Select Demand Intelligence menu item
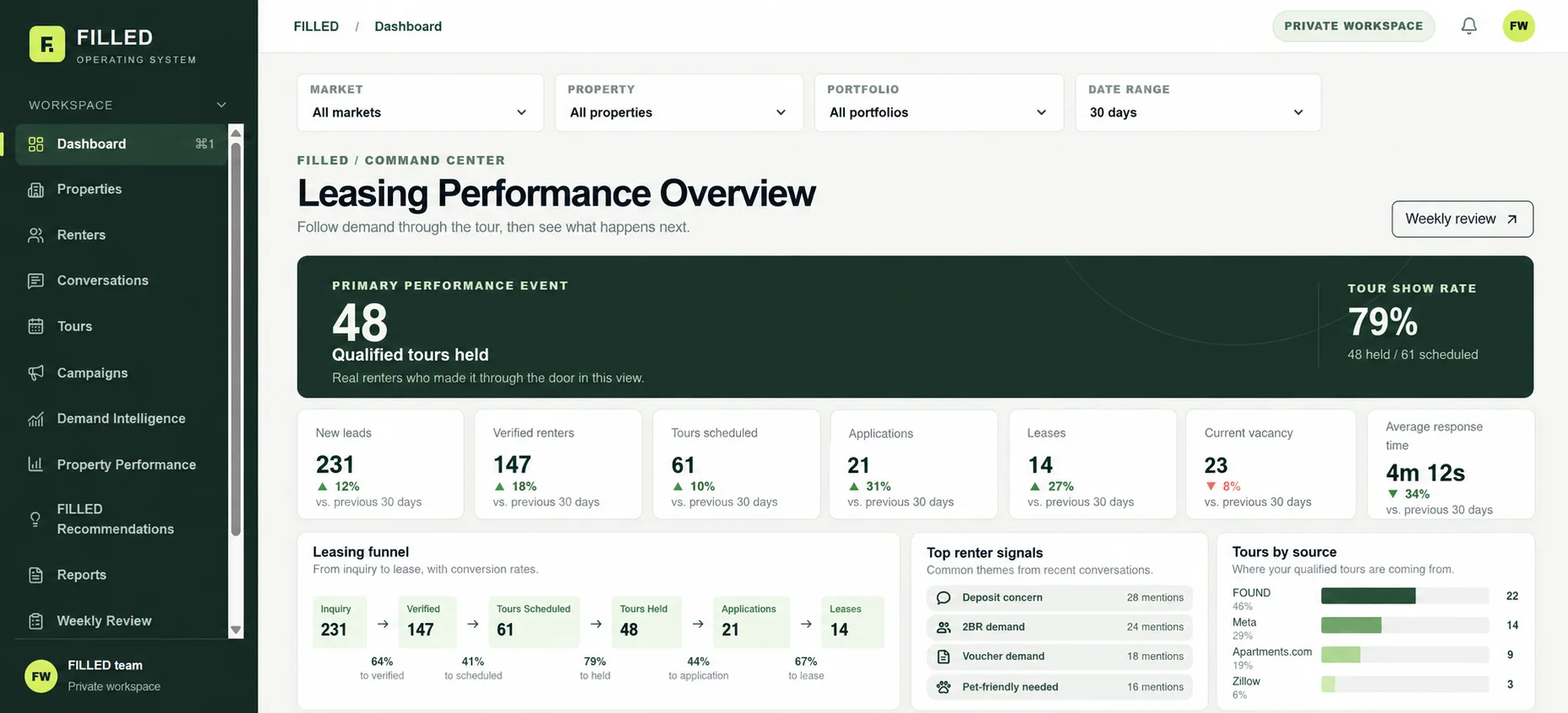 tap(121, 419)
